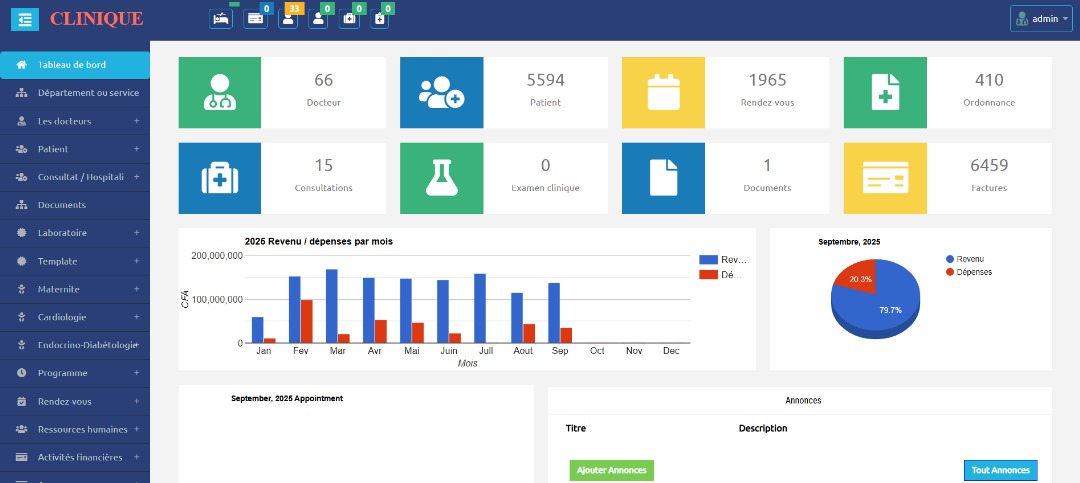
Task: Click the green Ordonnance file icon
Action: point(885,92)
